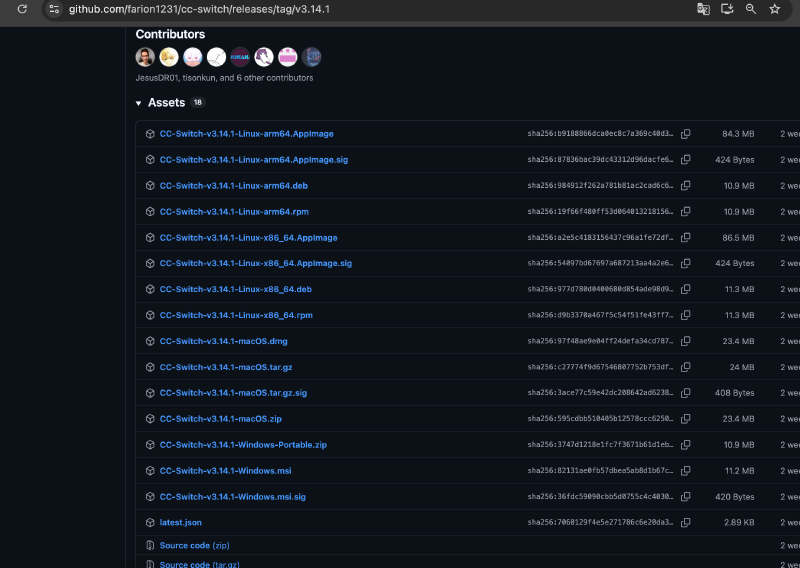Click the Assets count badge 18
The height and width of the screenshot is (568, 800).
[197, 103]
